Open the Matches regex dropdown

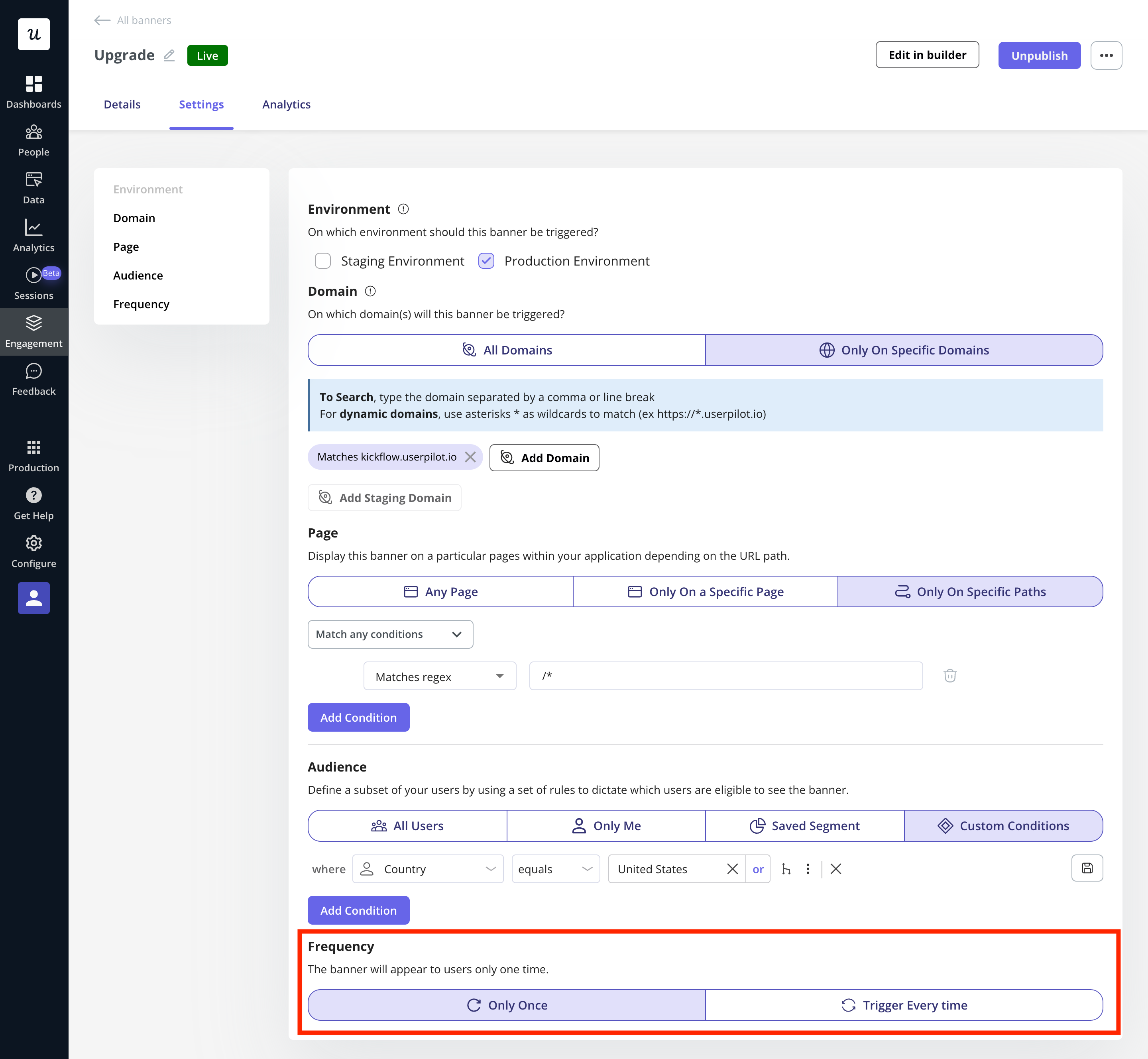439,676
